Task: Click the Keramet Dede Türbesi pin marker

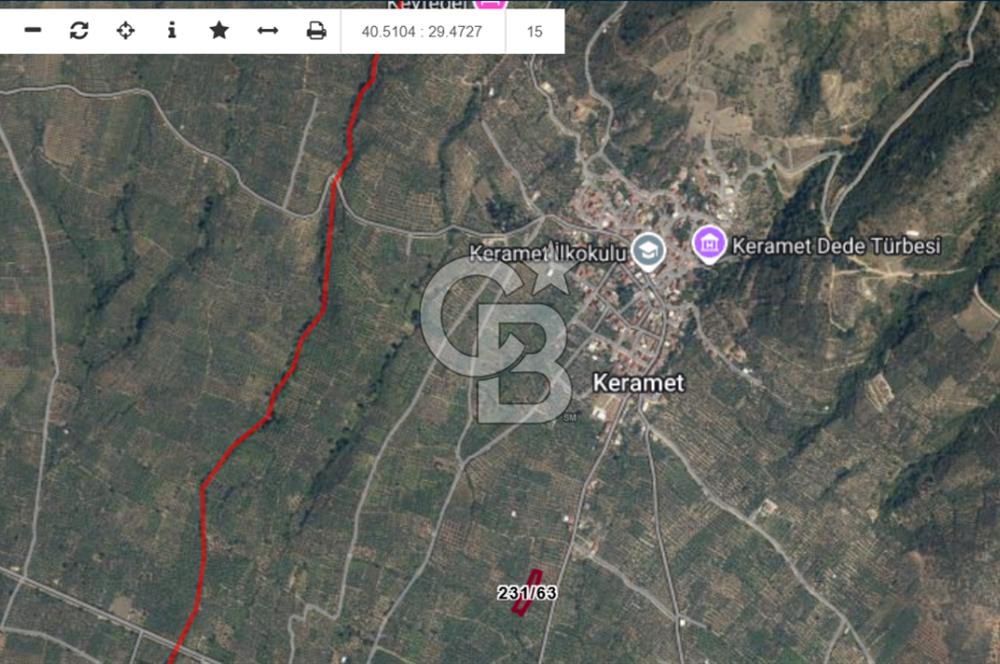Action: 709,244
